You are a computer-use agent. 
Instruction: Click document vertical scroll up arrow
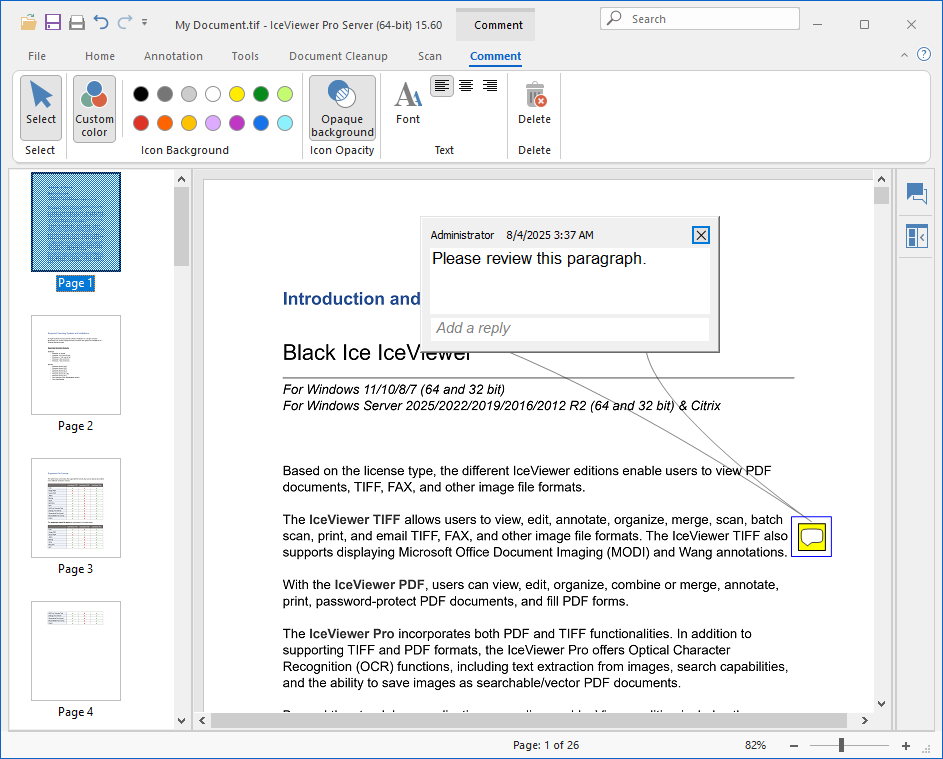tap(881, 179)
